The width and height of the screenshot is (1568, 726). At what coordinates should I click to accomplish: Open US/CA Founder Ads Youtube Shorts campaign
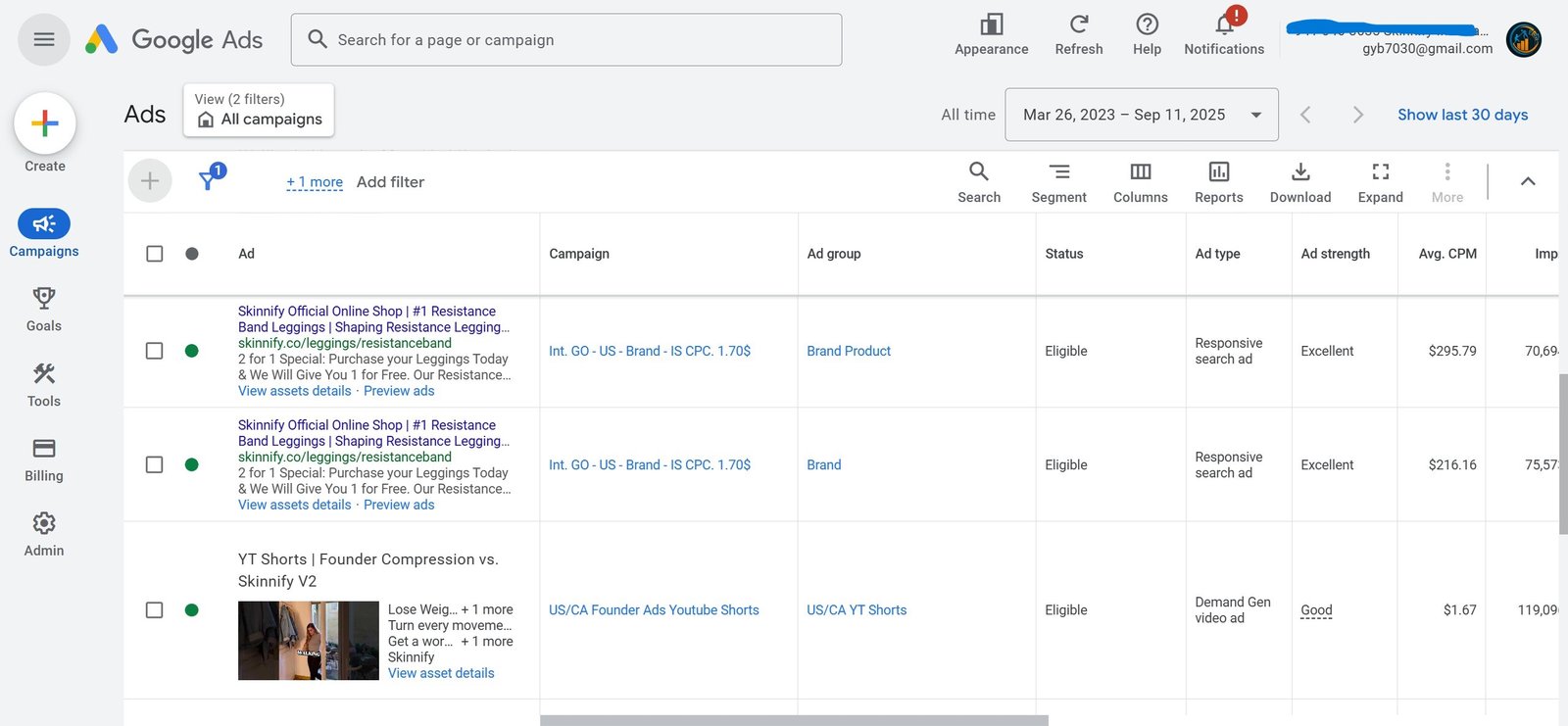[x=654, y=609]
